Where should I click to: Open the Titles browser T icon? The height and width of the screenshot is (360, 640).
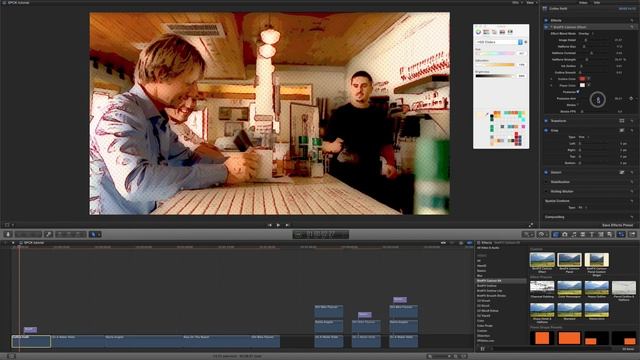(591, 234)
